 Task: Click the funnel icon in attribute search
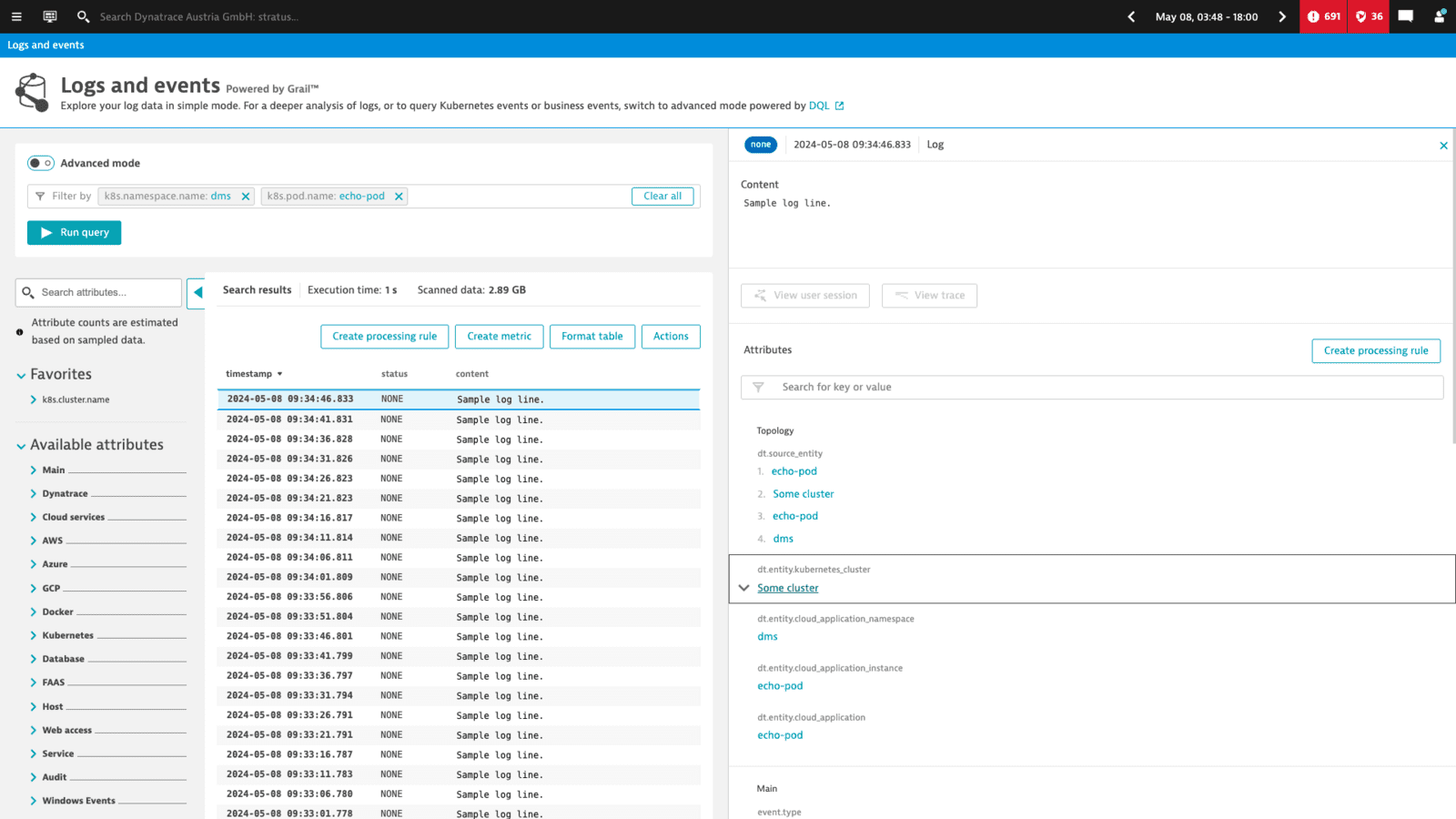click(x=758, y=388)
